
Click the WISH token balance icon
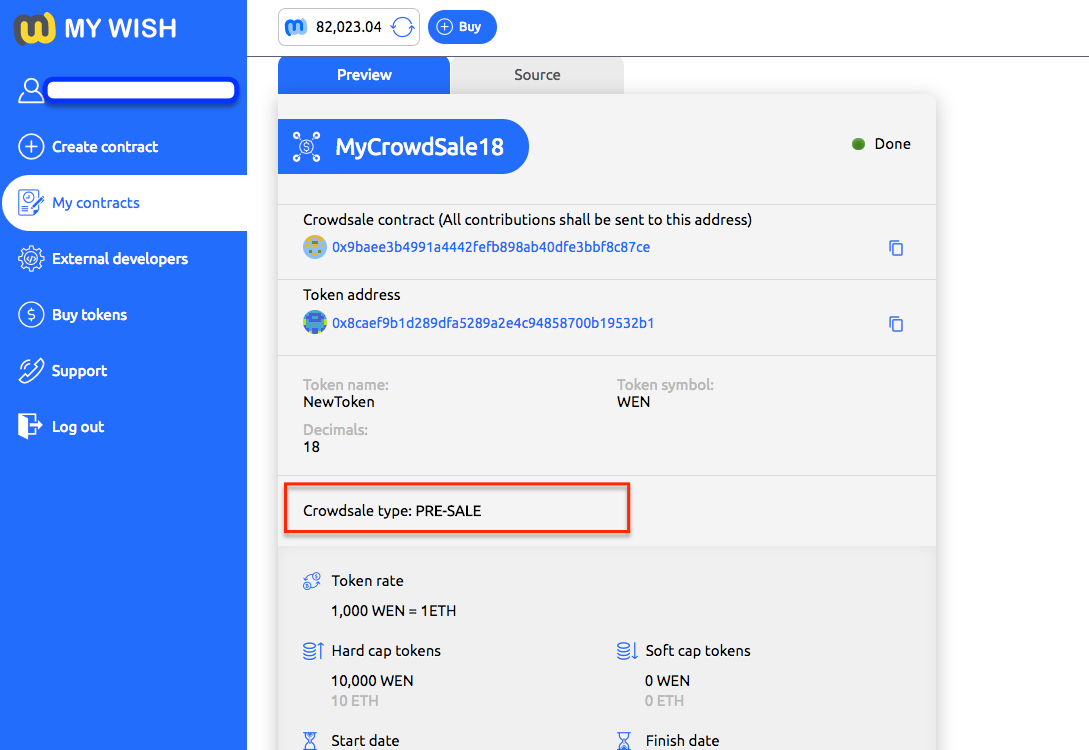click(296, 27)
